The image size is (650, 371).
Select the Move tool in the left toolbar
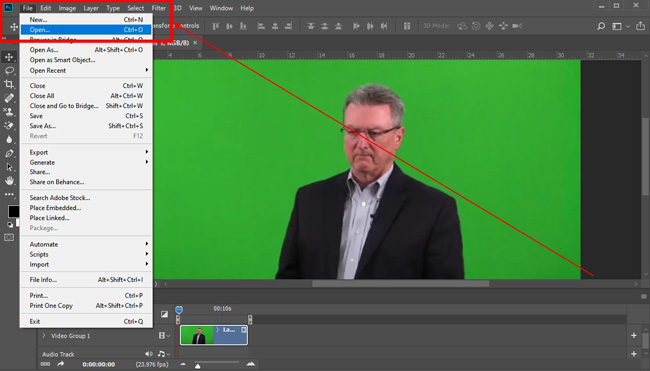(9, 57)
